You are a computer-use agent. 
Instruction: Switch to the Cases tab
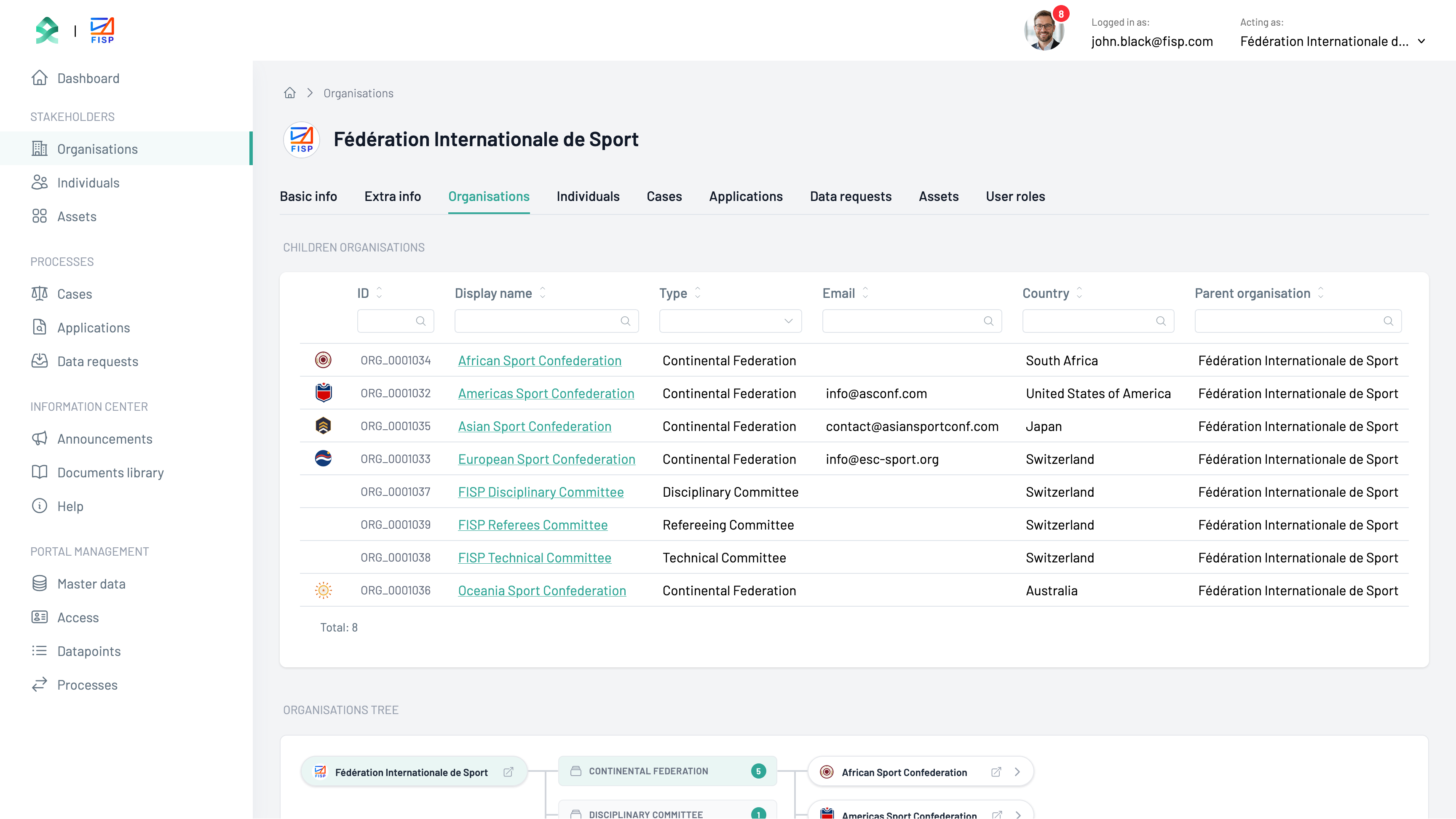(664, 196)
